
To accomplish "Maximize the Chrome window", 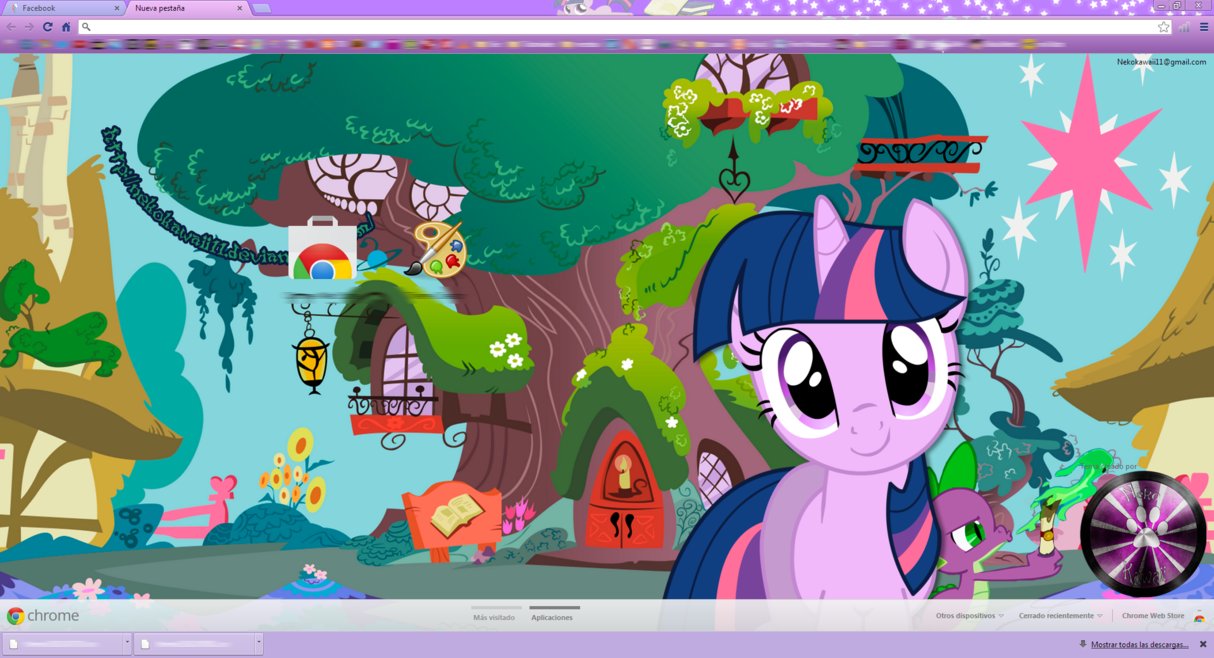I will tap(1177, 6).
